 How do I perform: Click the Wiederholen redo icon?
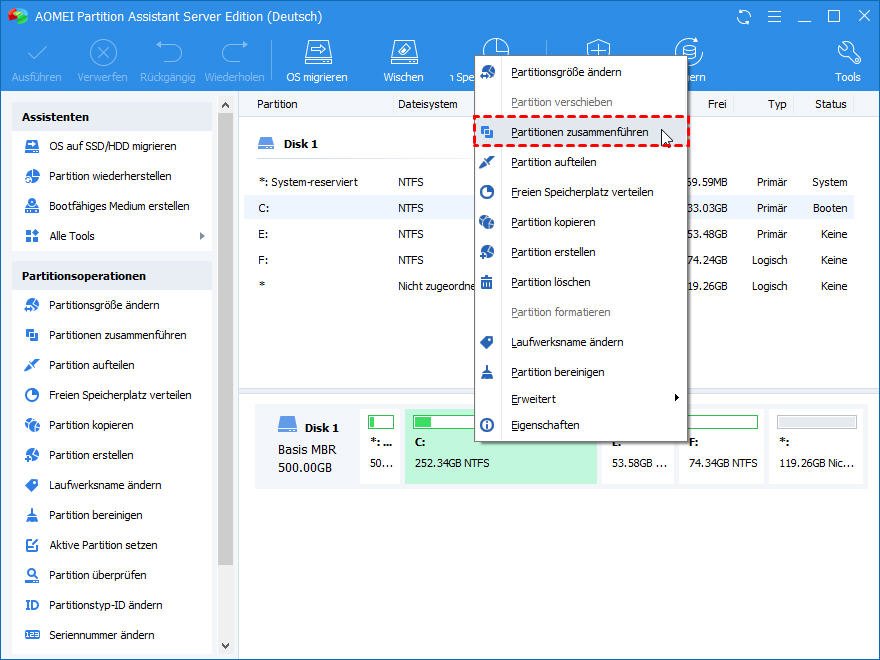[235, 52]
